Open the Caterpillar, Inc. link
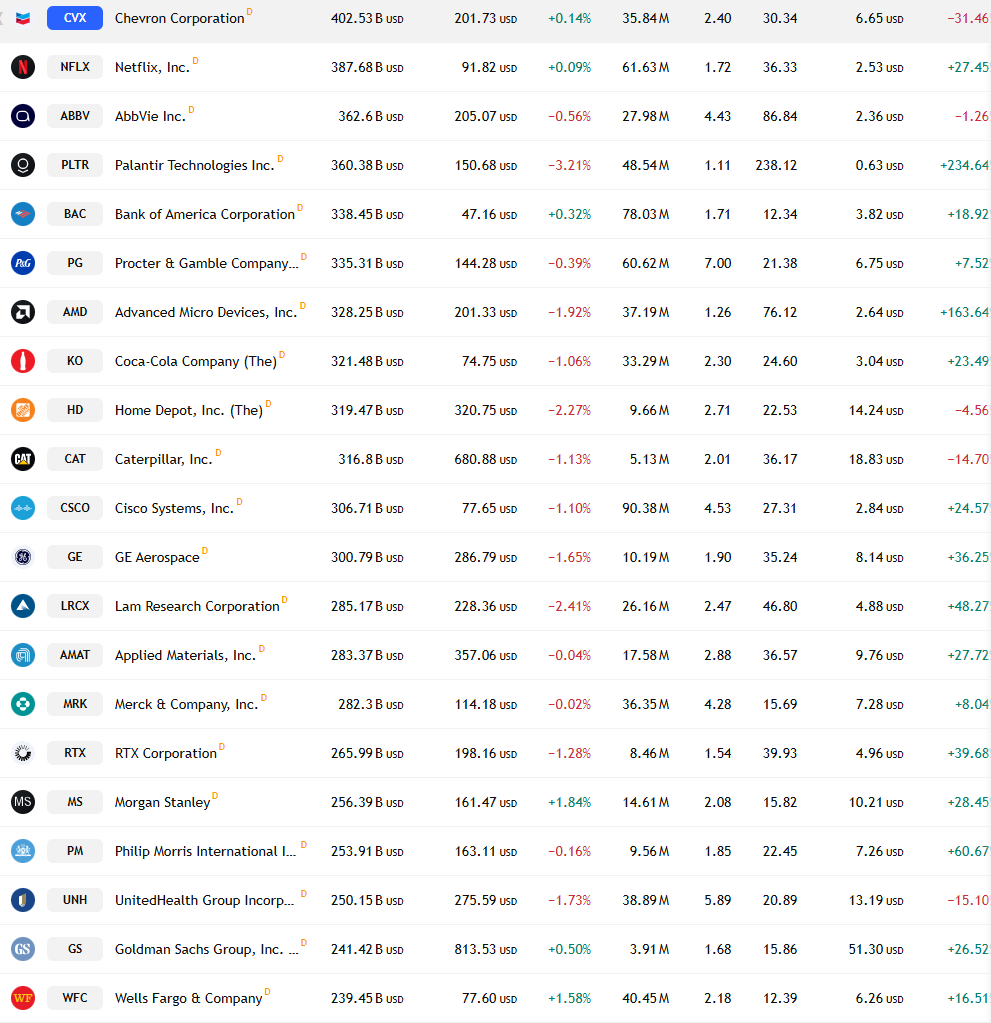Viewport: 991px width, 1023px height. tap(164, 459)
